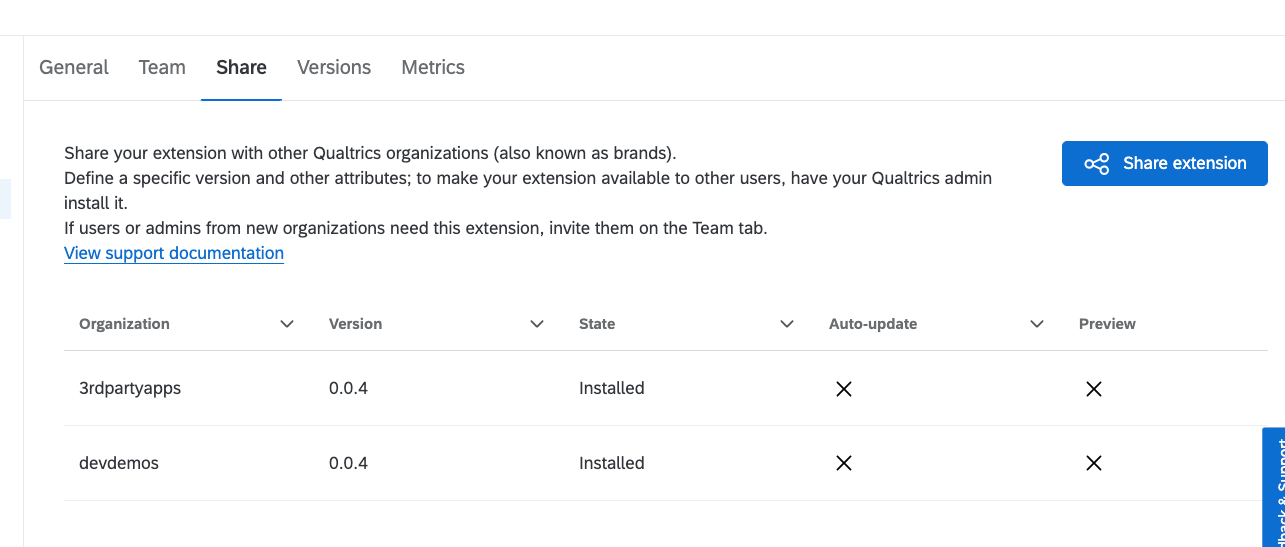Switch to the Team tab
The height and width of the screenshot is (547, 1285).
[162, 67]
